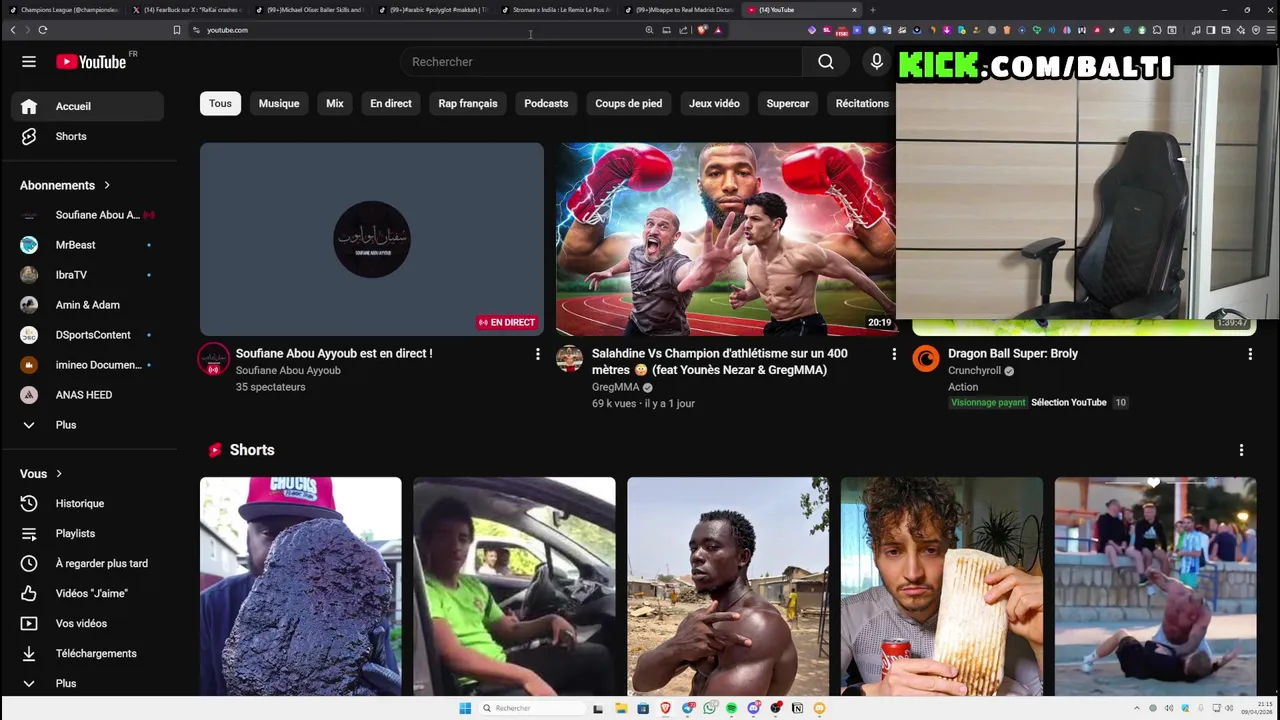This screenshot has width=1280, height=720.
Task: Select the Musique filter chip
Action: click(279, 103)
